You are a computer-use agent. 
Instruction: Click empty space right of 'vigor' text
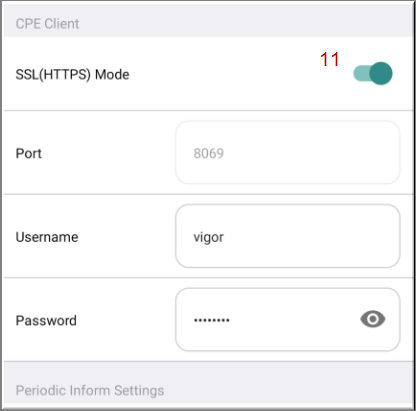(x=310, y=236)
